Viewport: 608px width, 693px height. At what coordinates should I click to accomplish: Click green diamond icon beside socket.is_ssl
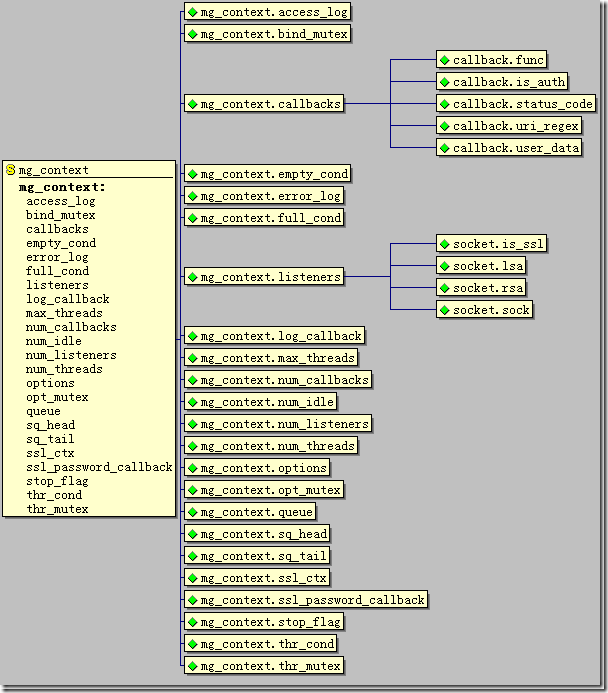445,244
